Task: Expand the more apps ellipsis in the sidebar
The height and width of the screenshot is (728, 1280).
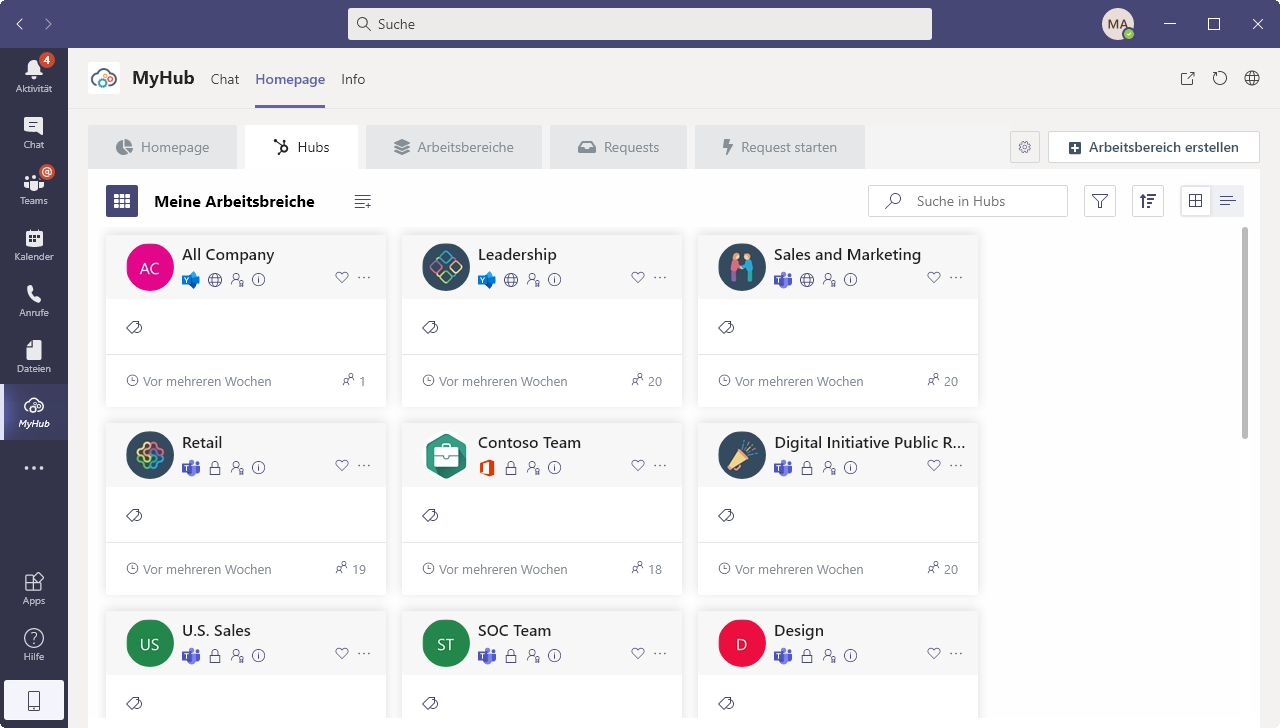Action: click(x=34, y=468)
